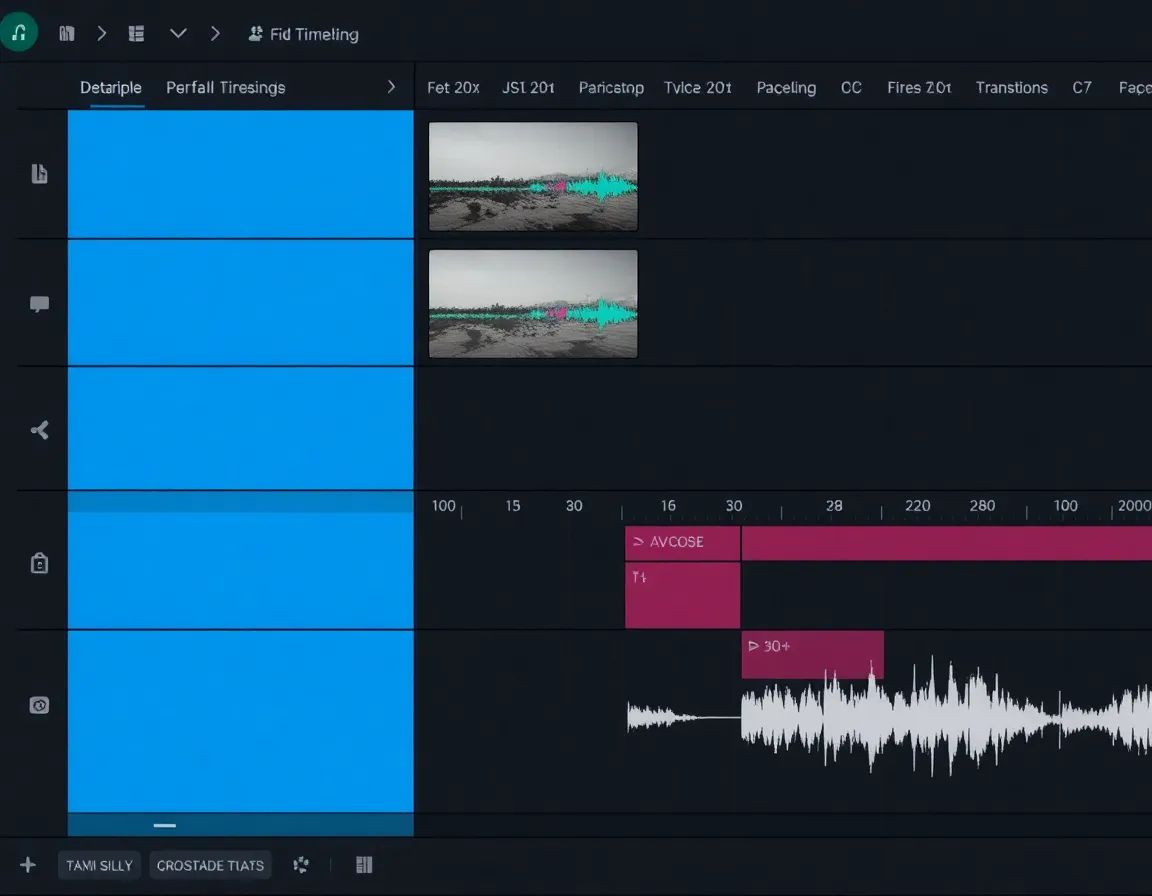Viewport: 1152px width, 896px height.
Task: Open the Transtions tab
Action: [x=1011, y=87]
